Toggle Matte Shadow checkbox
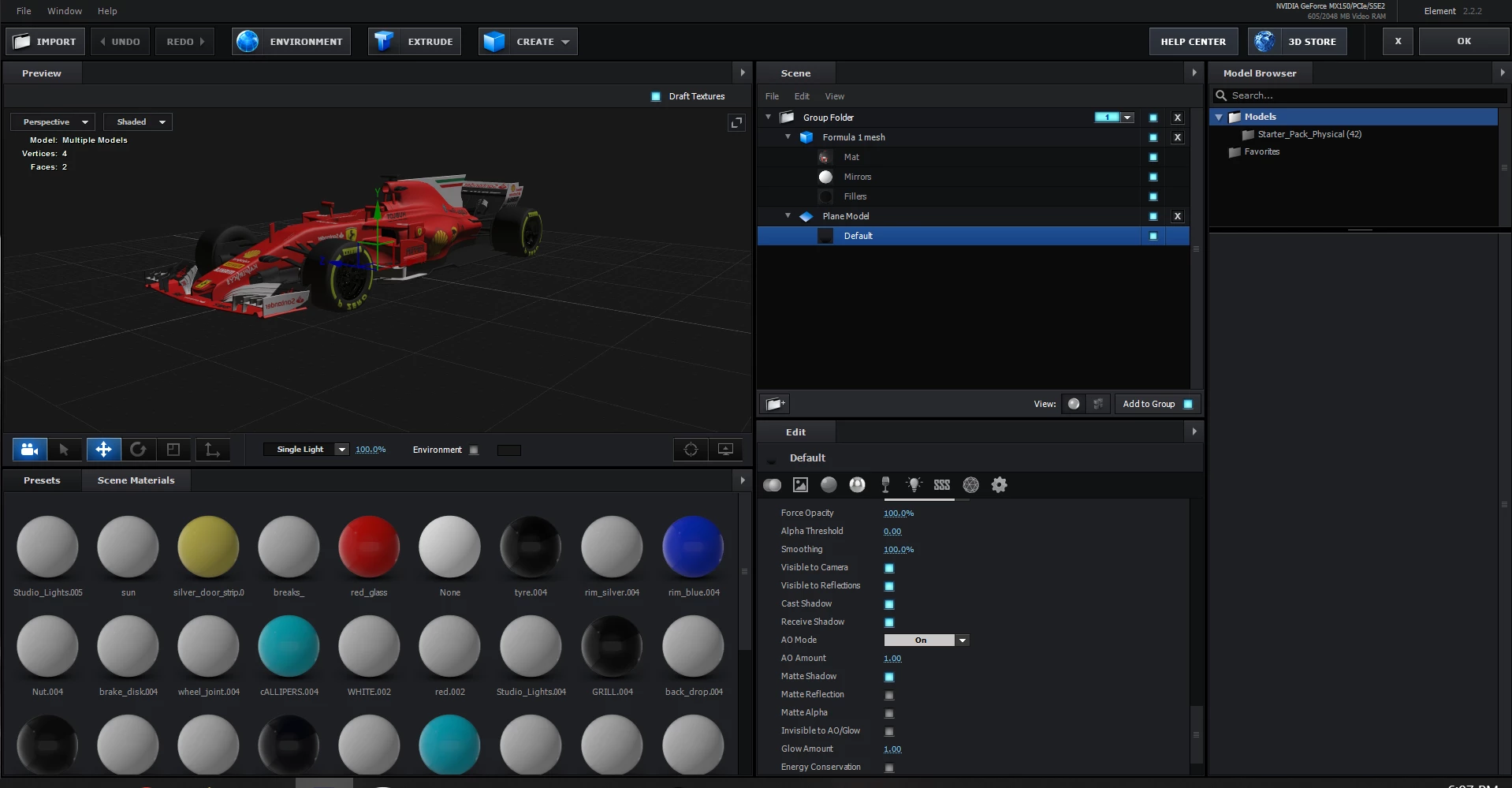Screen dimensions: 1512x788 click(x=889, y=677)
